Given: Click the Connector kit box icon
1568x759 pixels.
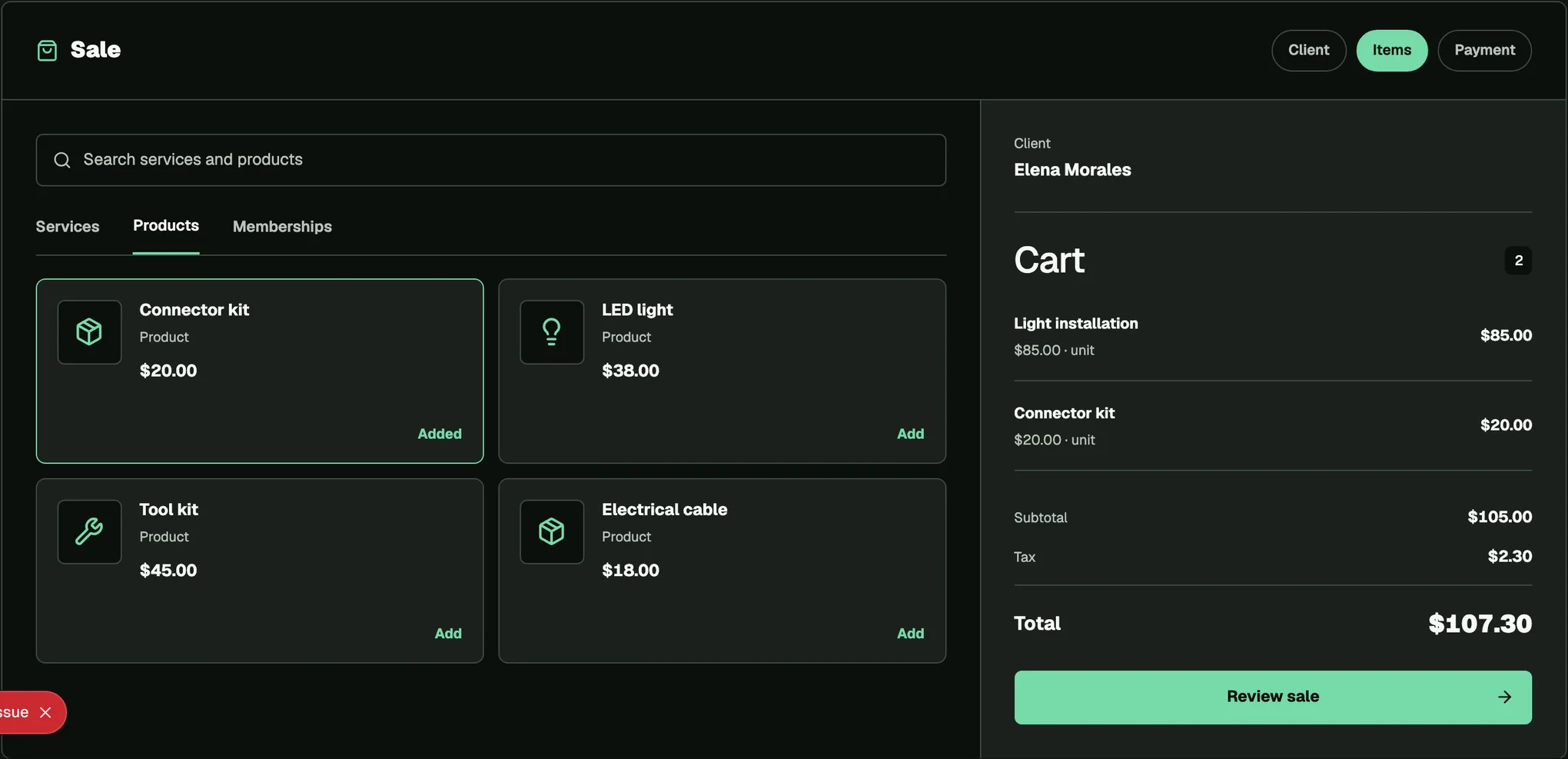Looking at the screenshot, I should click(x=89, y=332).
